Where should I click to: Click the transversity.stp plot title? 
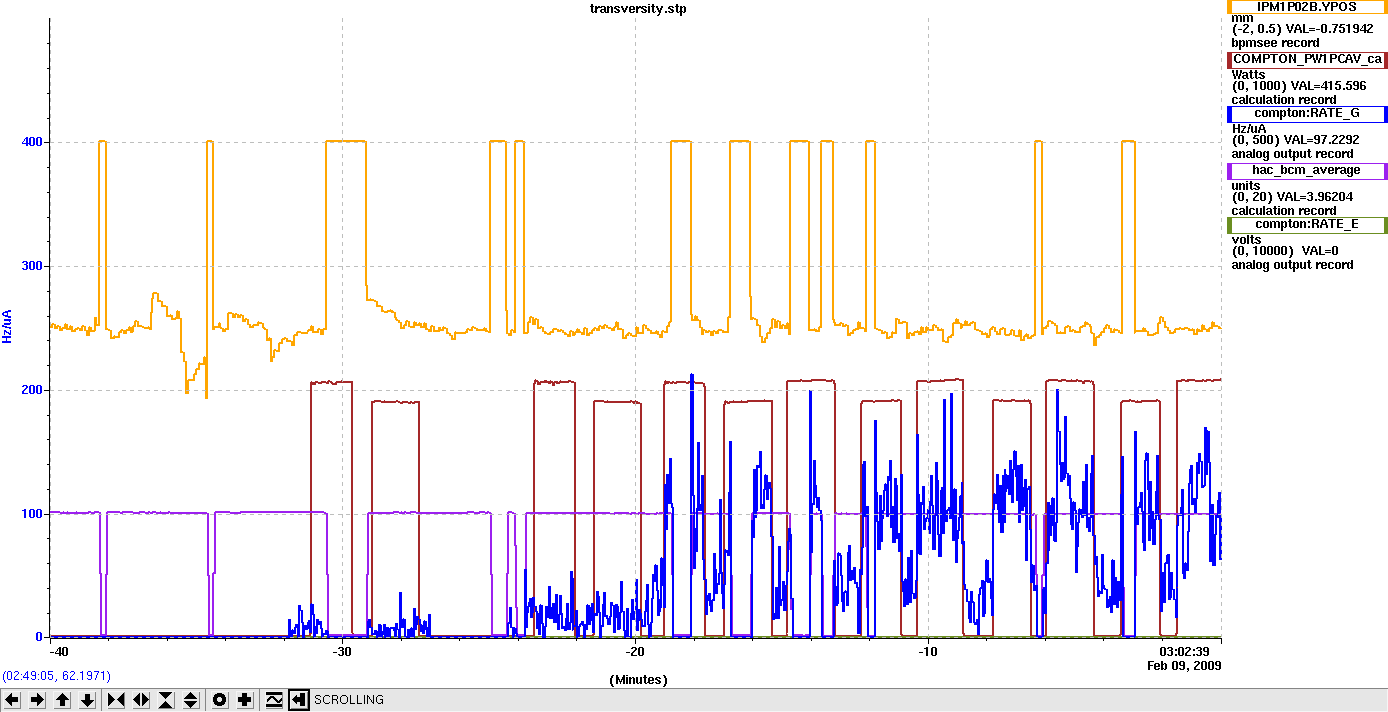pos(638,8)
